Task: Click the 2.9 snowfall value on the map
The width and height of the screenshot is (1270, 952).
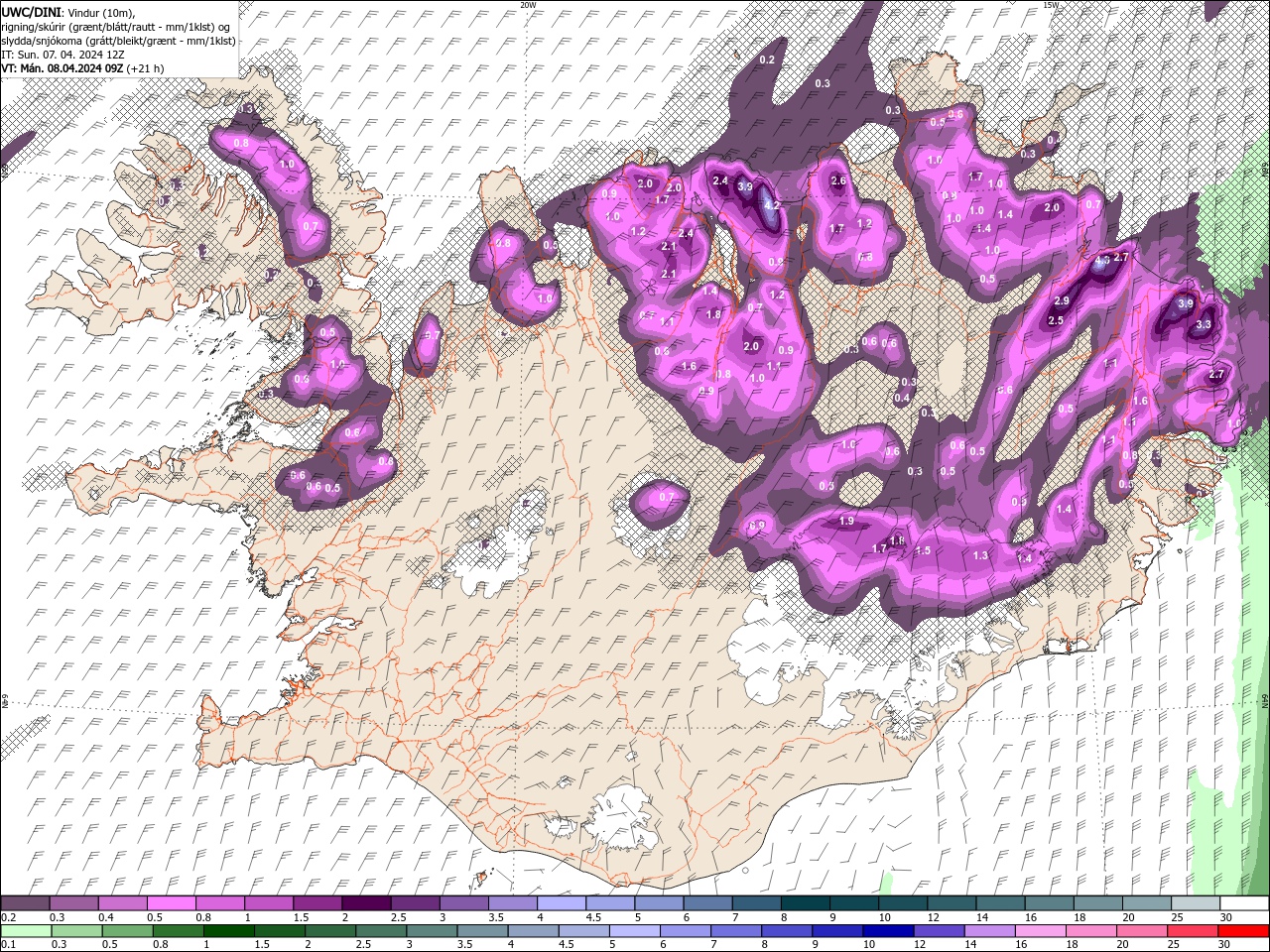Action: pos(1061,300)
